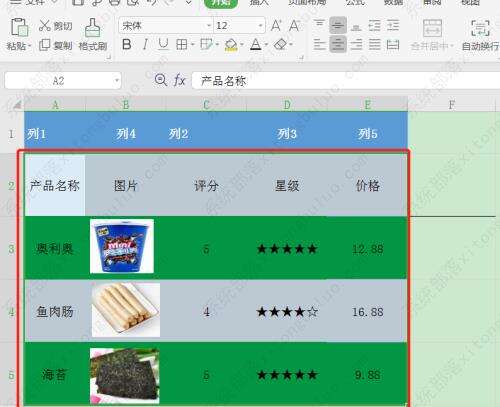
Task: Select the star rating for 鱼肉肠
Action: (287, 311)
